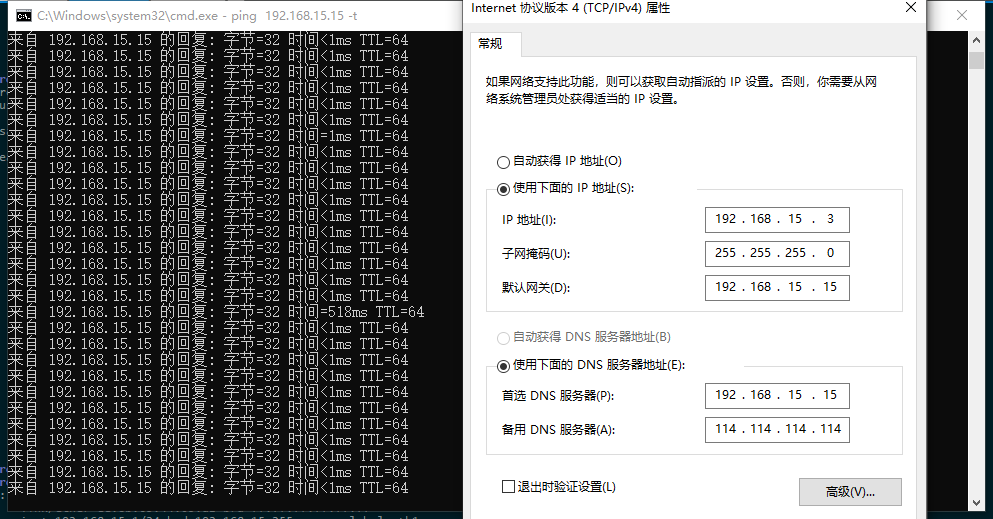The height and width of the screenshot is (519, 993).
Task: Switch to the 常规 tab
Action: point(491,44)
